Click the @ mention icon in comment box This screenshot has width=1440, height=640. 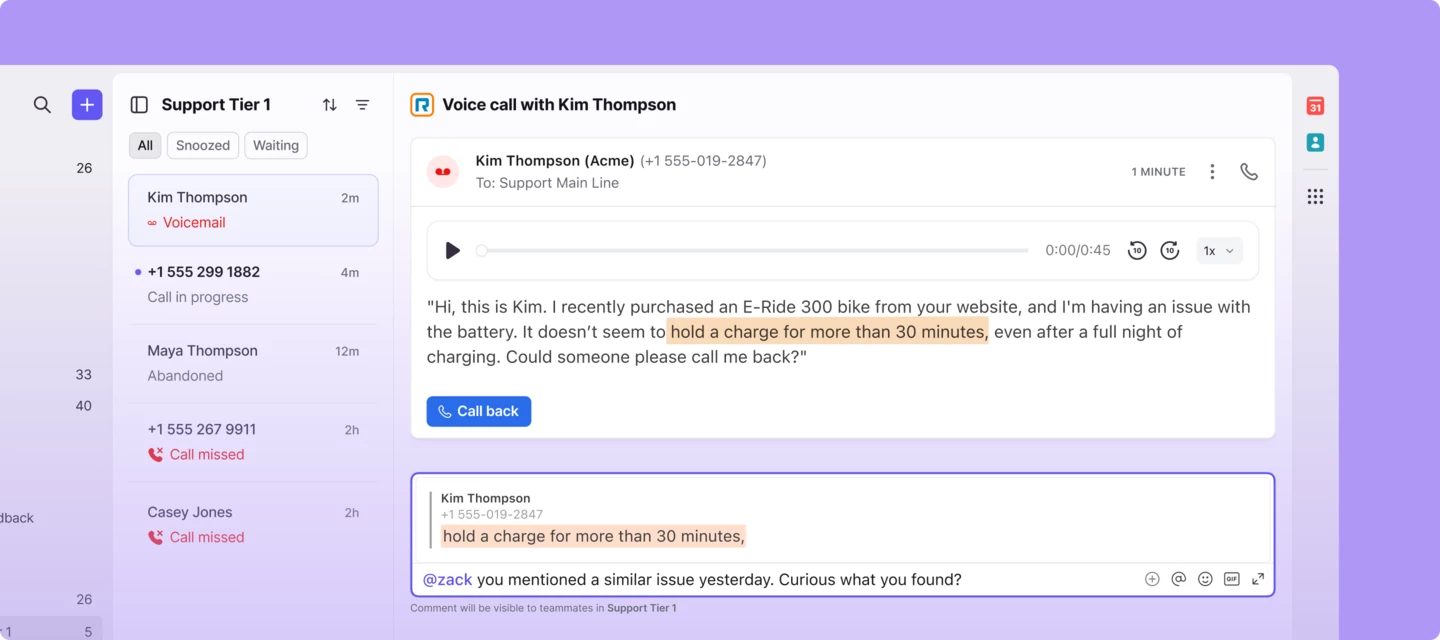click(x=1179, y=579)
